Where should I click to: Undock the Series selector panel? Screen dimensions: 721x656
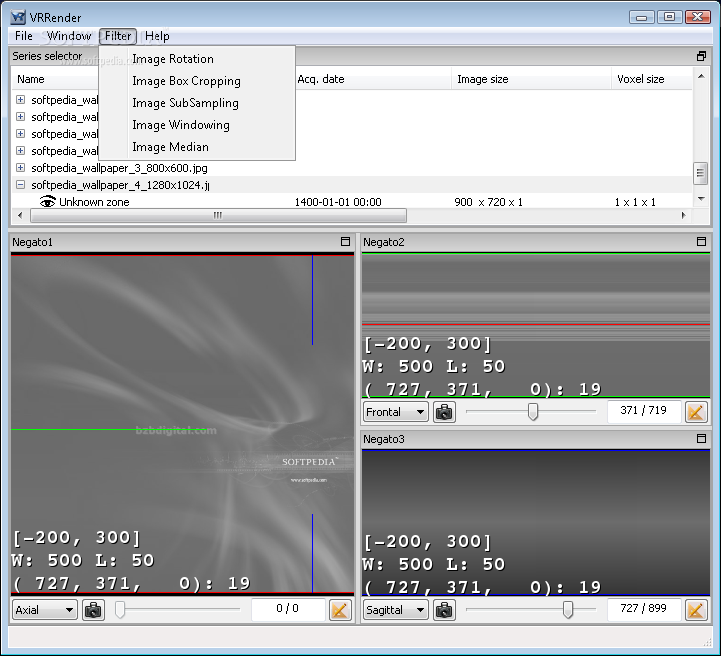point(701,56)
